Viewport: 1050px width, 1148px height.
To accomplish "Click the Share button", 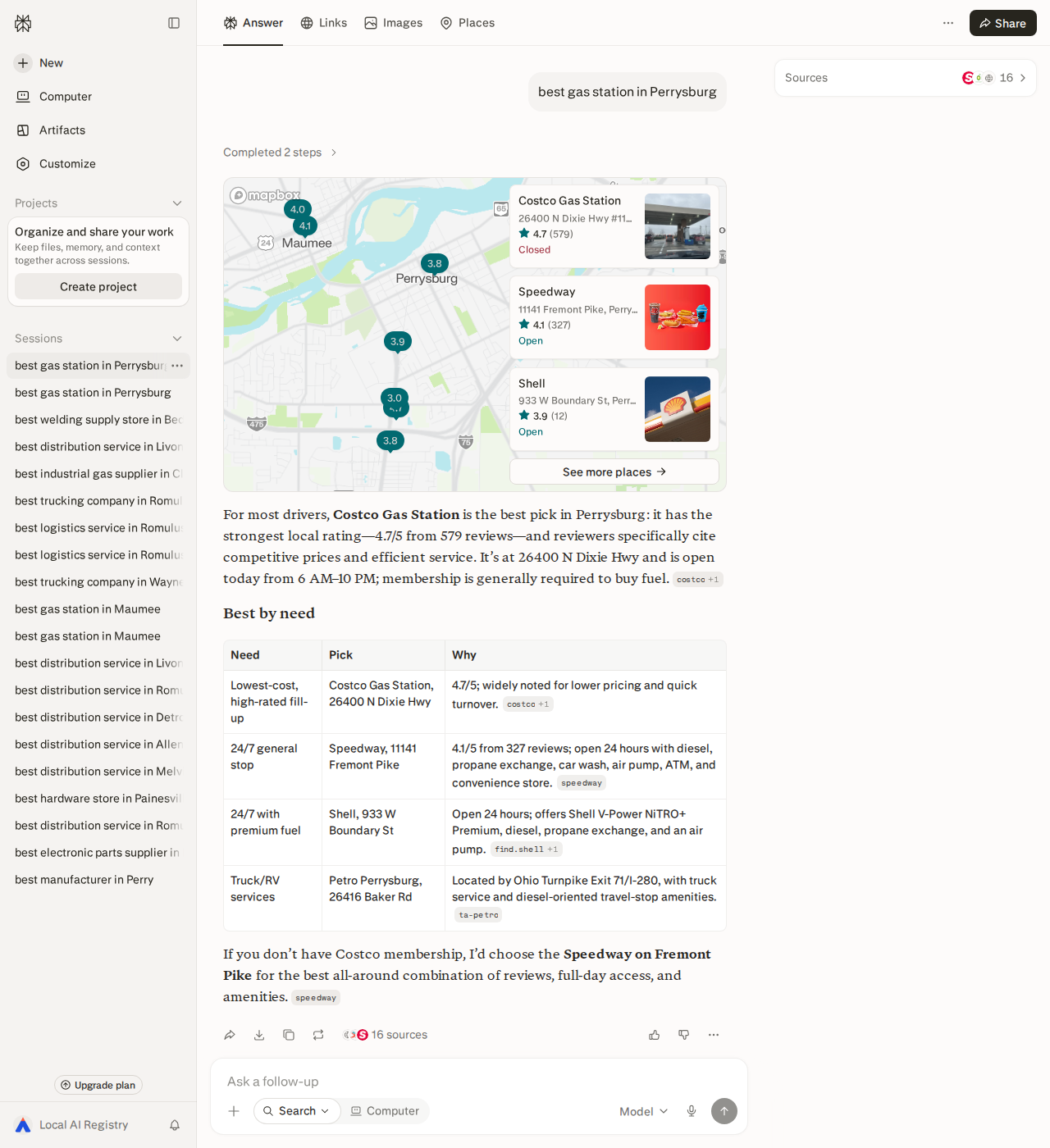I will [x=1002, y=23].
